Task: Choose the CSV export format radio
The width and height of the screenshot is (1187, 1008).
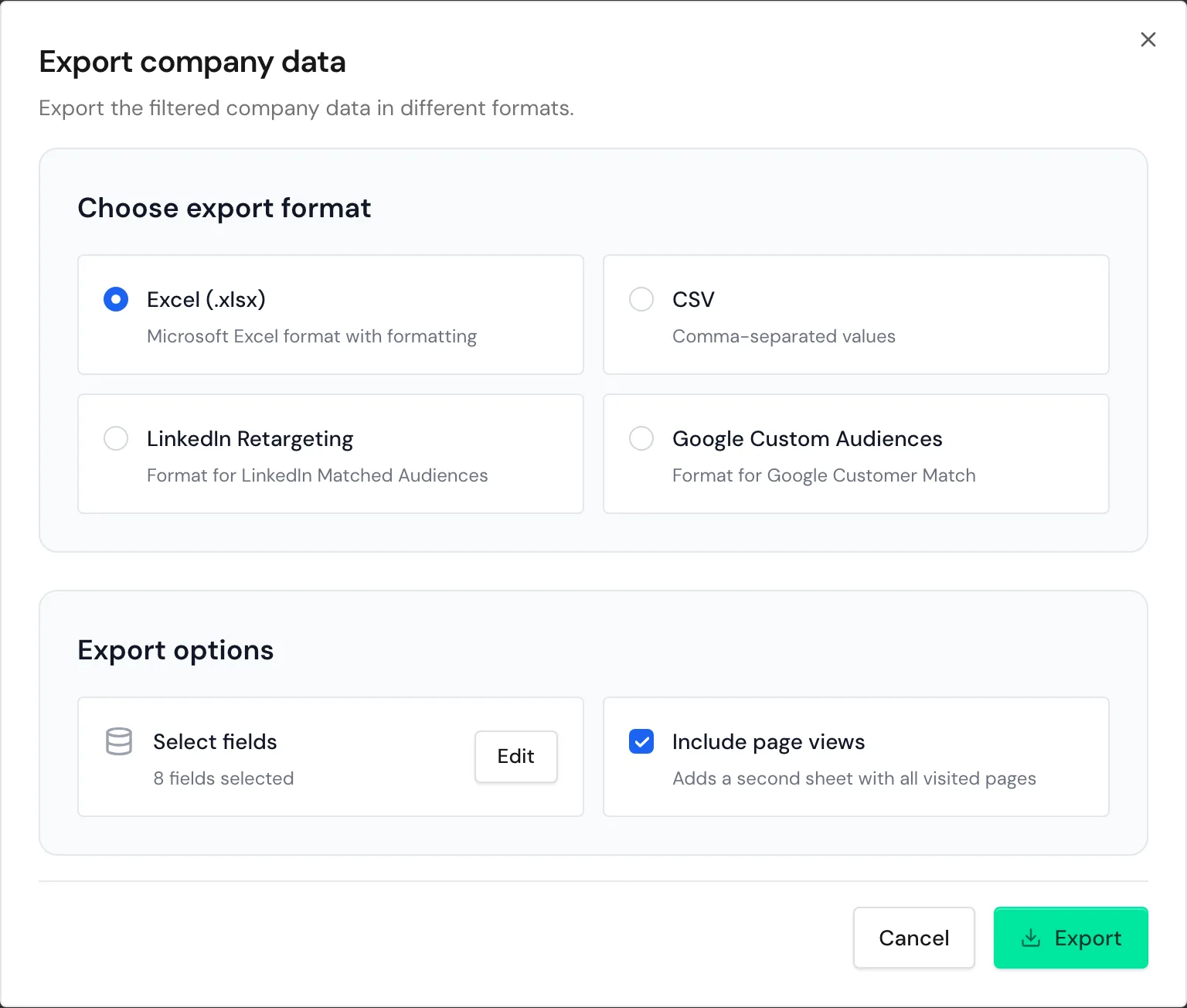Action: point(641,299)
